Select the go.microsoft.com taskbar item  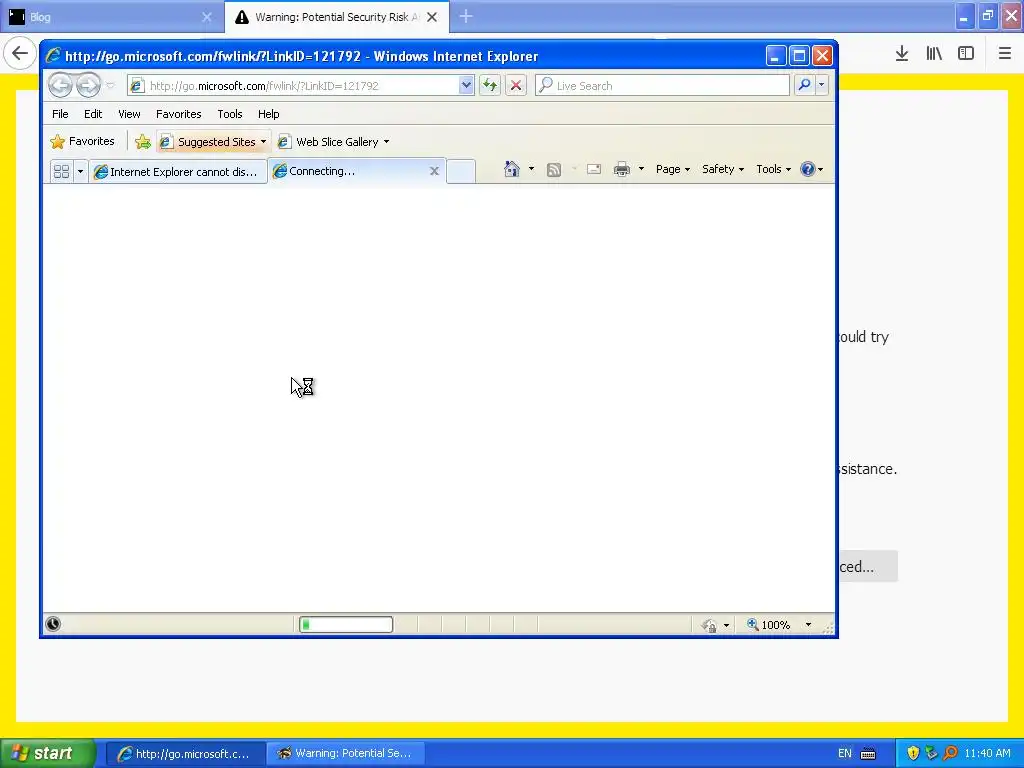pyautogui.click(x=185, y=754)
